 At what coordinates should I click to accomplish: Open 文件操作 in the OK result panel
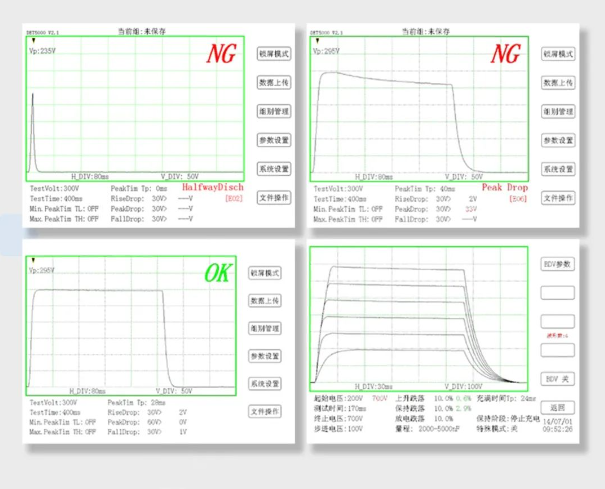[x=265, y=411]
